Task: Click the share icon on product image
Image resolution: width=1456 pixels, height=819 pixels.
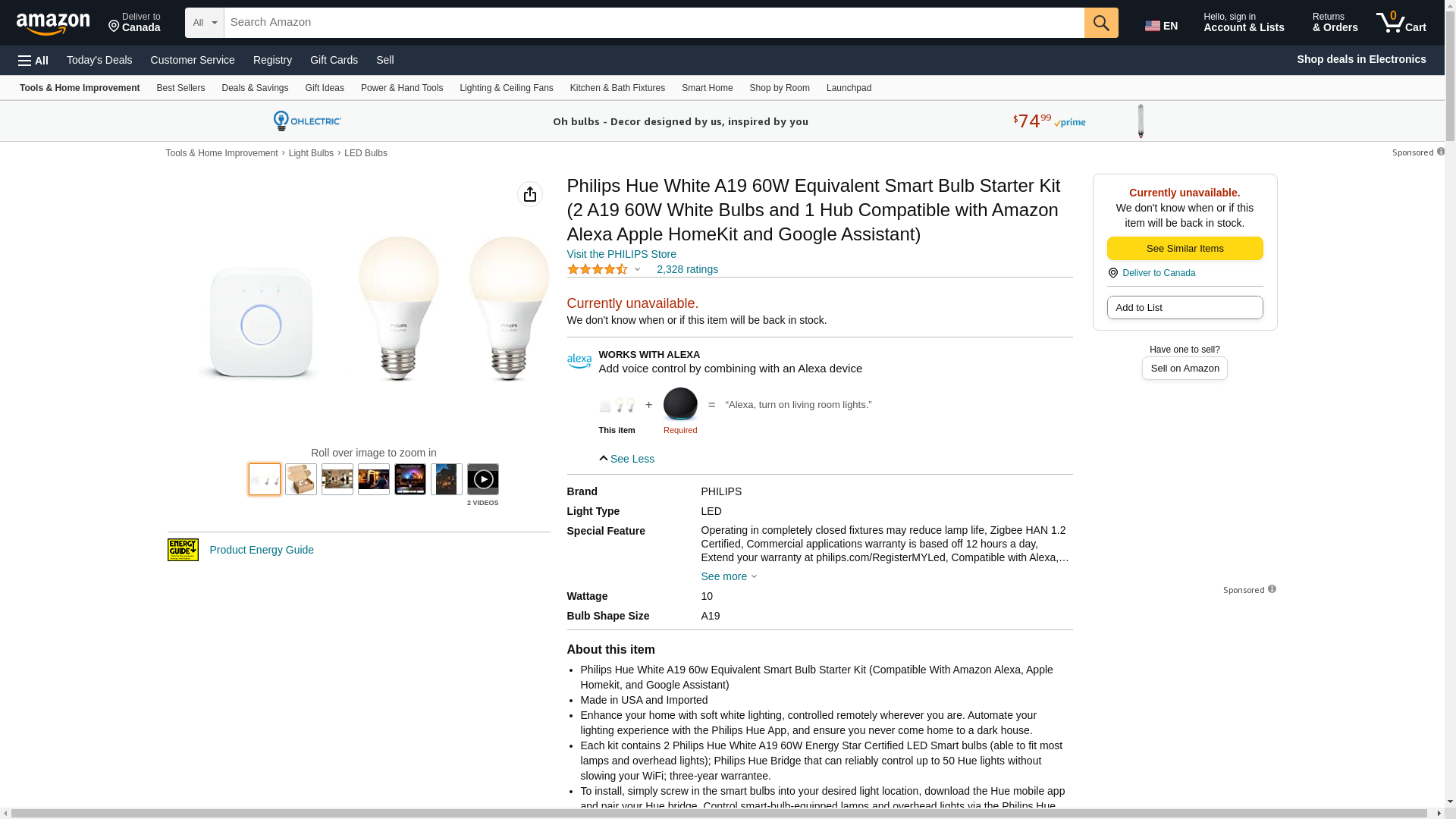Action: click(529, 194)
